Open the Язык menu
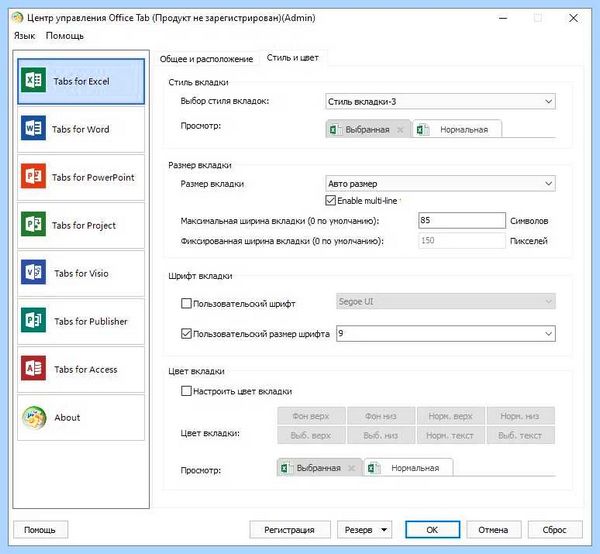 (x=24, y=36)
